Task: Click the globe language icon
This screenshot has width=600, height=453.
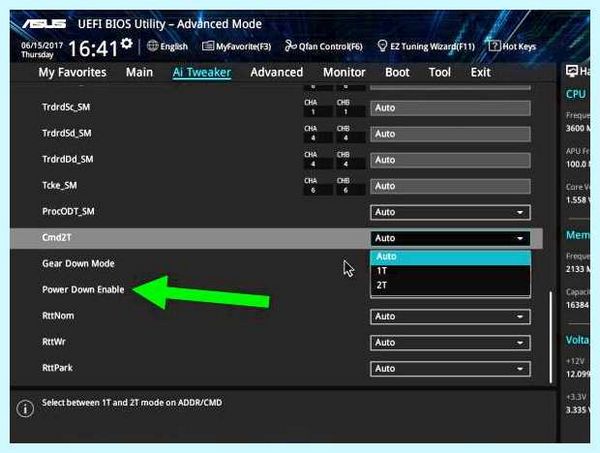Action: click(x=153, y=46)
